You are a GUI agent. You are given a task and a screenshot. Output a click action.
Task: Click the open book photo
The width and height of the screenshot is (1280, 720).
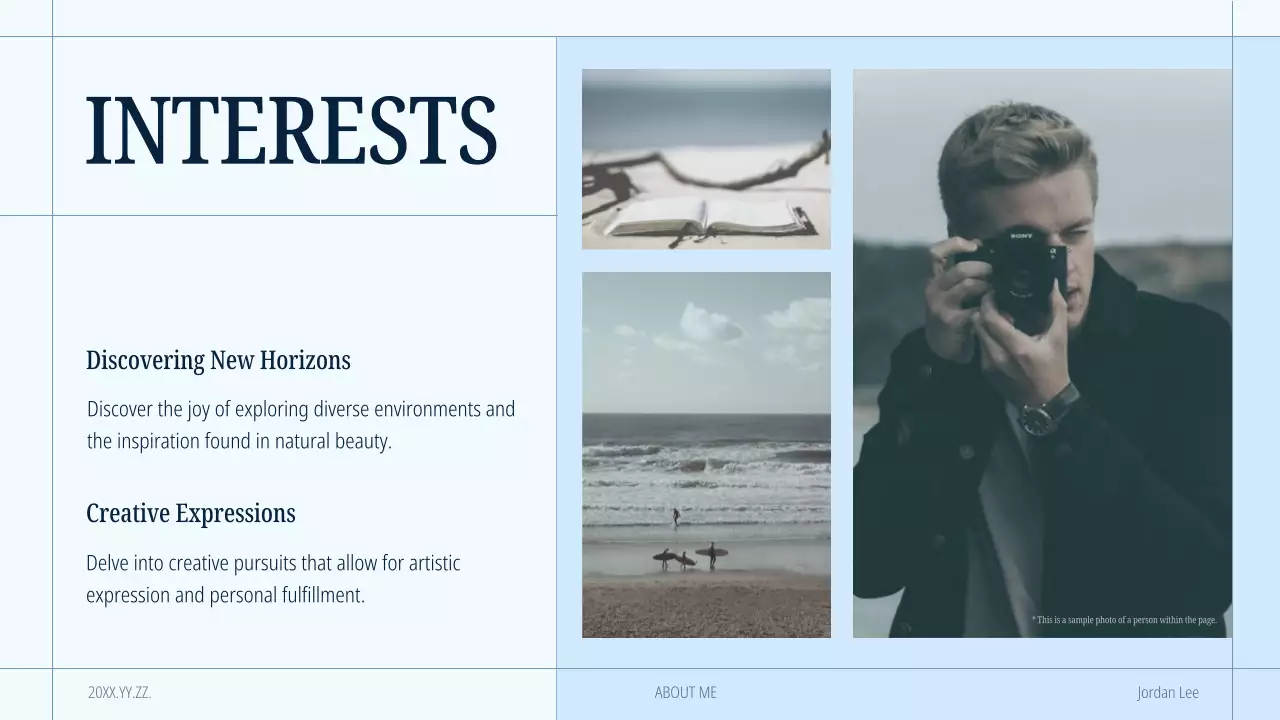(x=706, y=159)
